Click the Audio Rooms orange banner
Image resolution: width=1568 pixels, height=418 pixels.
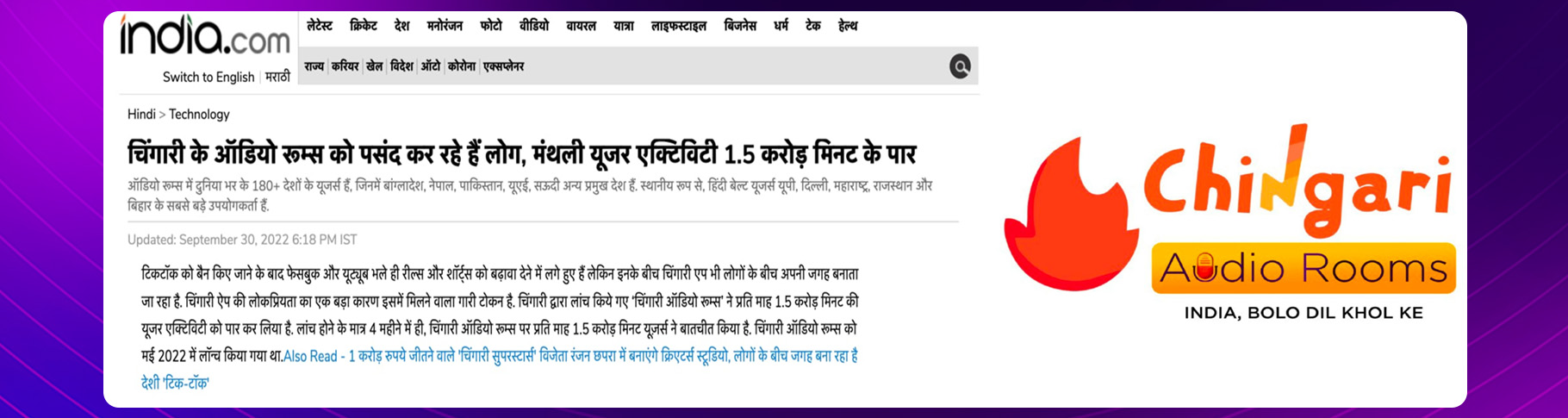point(1304,269)
